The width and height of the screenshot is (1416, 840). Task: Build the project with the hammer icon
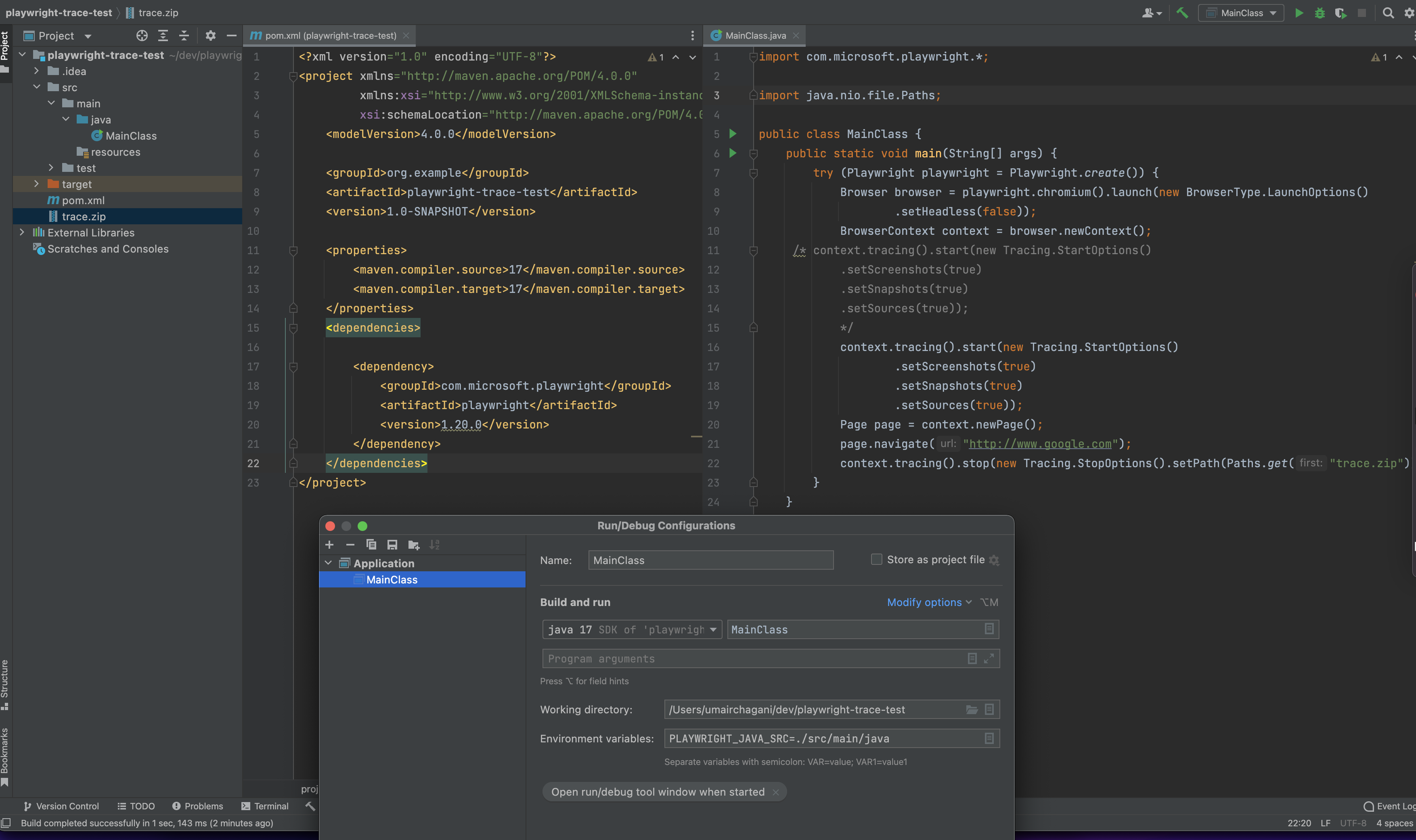pyautogui.click(x=1183, y=13)
